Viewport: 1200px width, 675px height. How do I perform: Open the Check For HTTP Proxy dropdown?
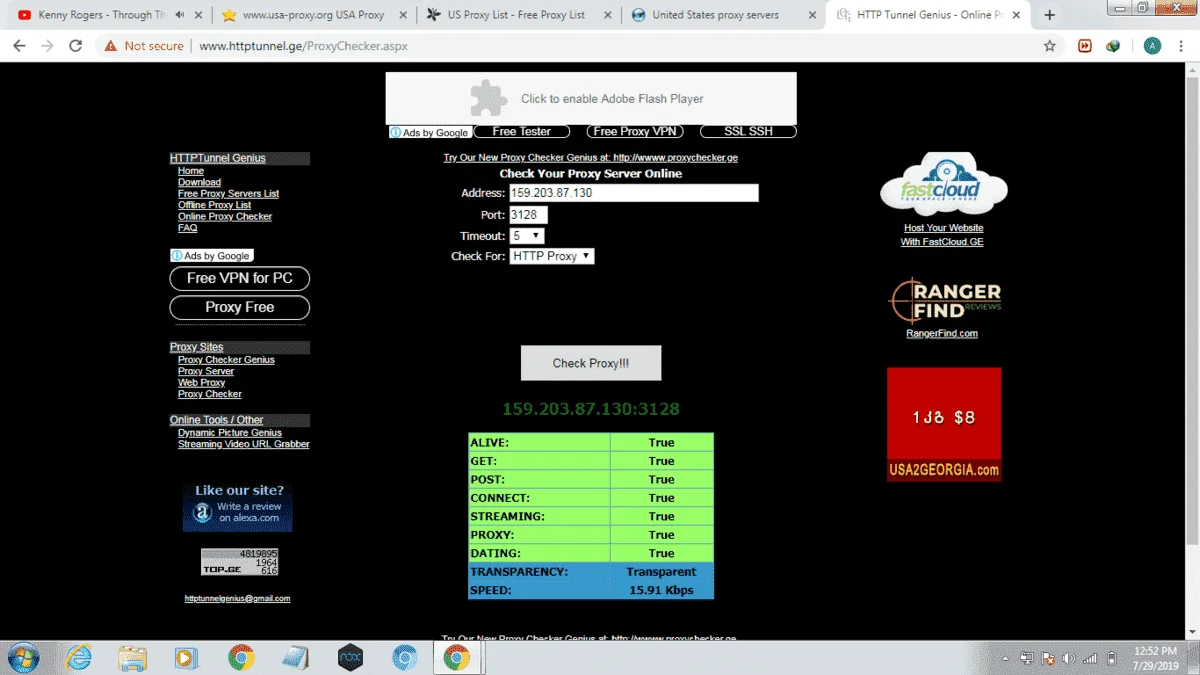pos(552,256)
